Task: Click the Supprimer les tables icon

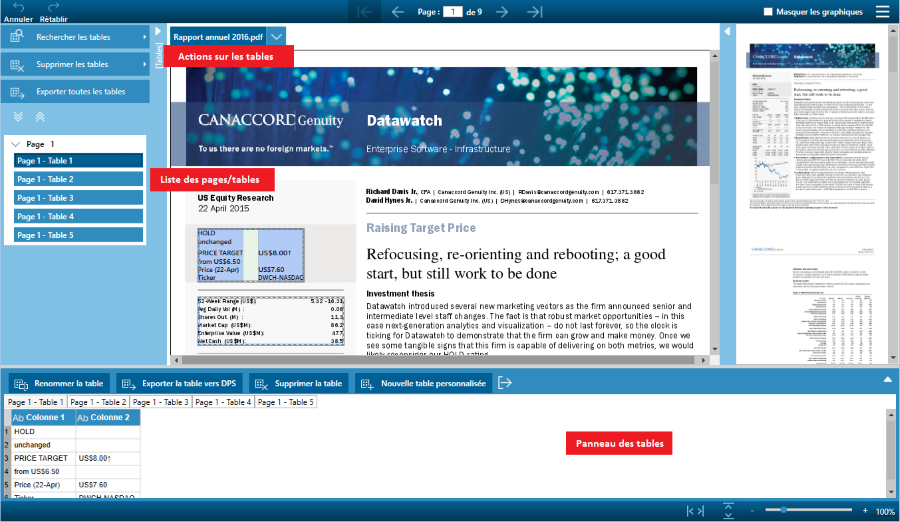Action: (x=17, y=65)
